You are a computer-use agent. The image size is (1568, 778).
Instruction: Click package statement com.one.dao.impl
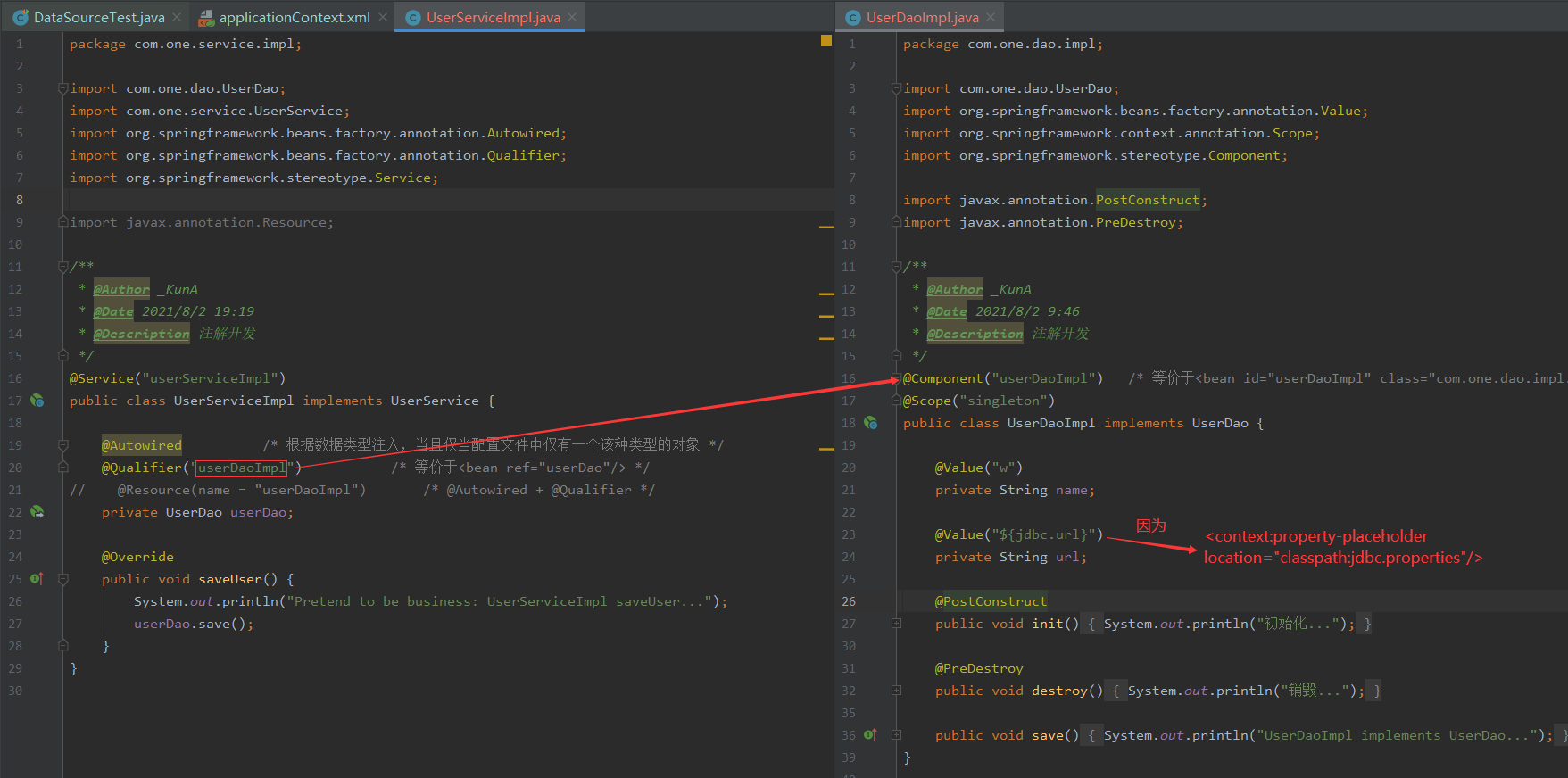tap(1003, 44)
